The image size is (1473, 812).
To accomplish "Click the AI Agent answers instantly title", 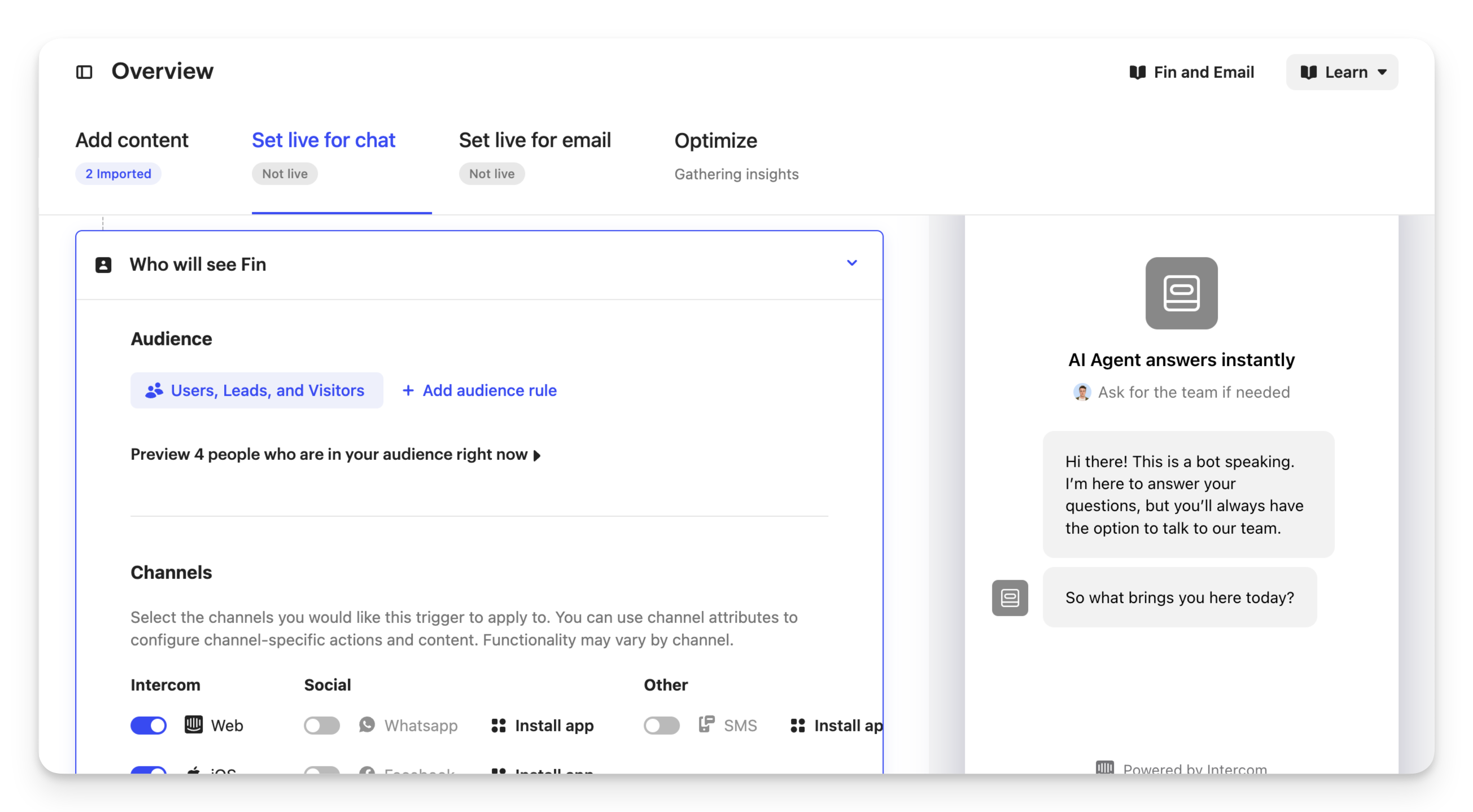I will coord(1181,360).
